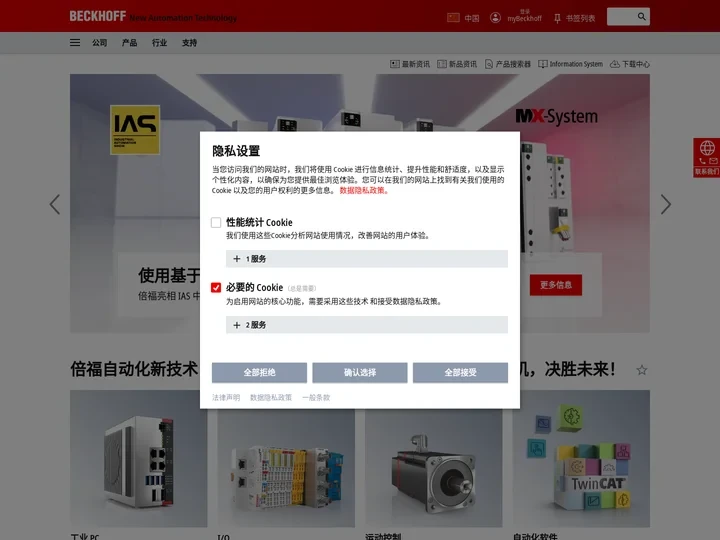Open the 产品搜索器 product finder
The width and height of the screenshot is (720, 540).
pyautogui.click(x=508, y=64)
